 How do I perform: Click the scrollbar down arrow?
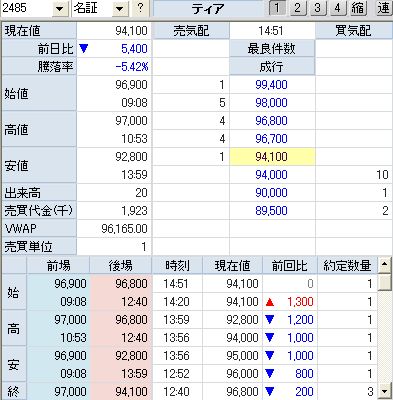(x=385, y=391)
